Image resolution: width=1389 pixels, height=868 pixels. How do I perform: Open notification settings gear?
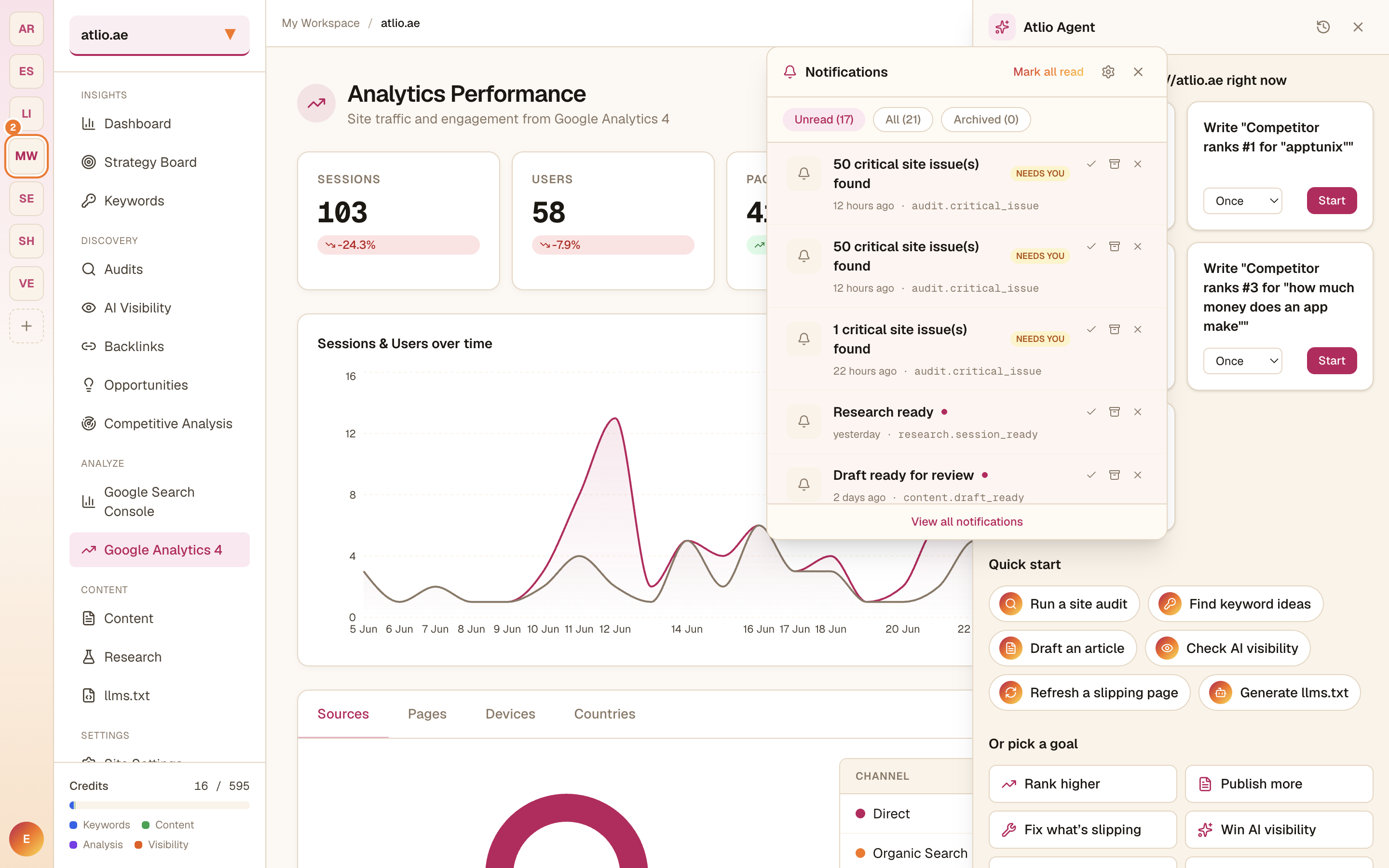point(1108,72)
